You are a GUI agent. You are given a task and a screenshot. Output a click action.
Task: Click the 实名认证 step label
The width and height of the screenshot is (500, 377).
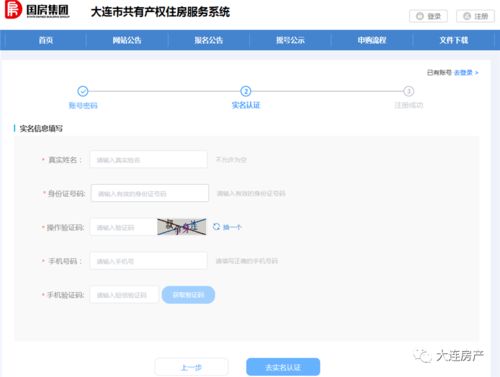tap(246, 105)
